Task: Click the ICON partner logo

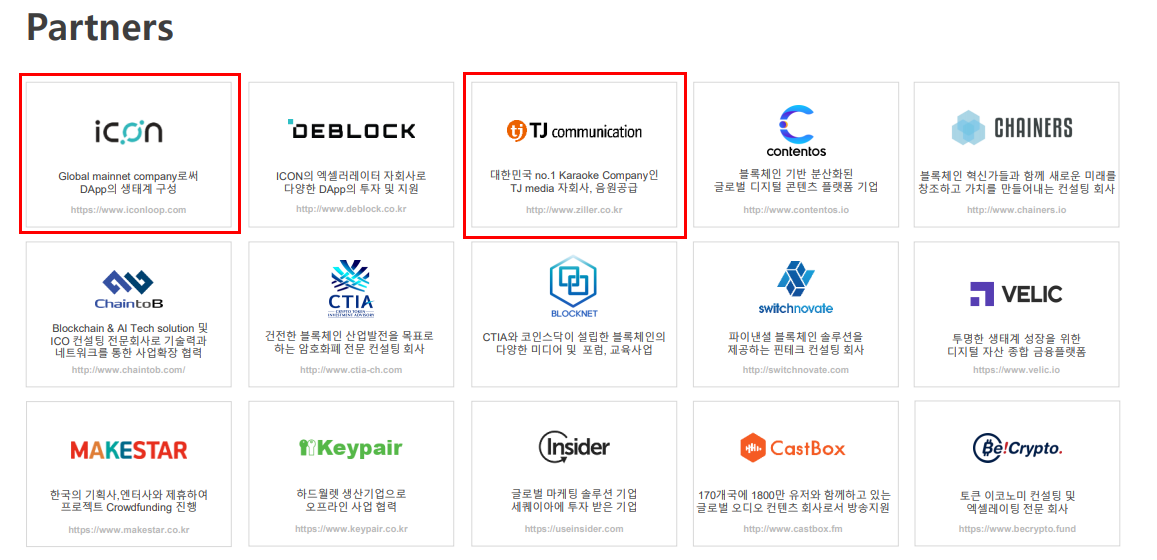Action: tap(128, 131)
